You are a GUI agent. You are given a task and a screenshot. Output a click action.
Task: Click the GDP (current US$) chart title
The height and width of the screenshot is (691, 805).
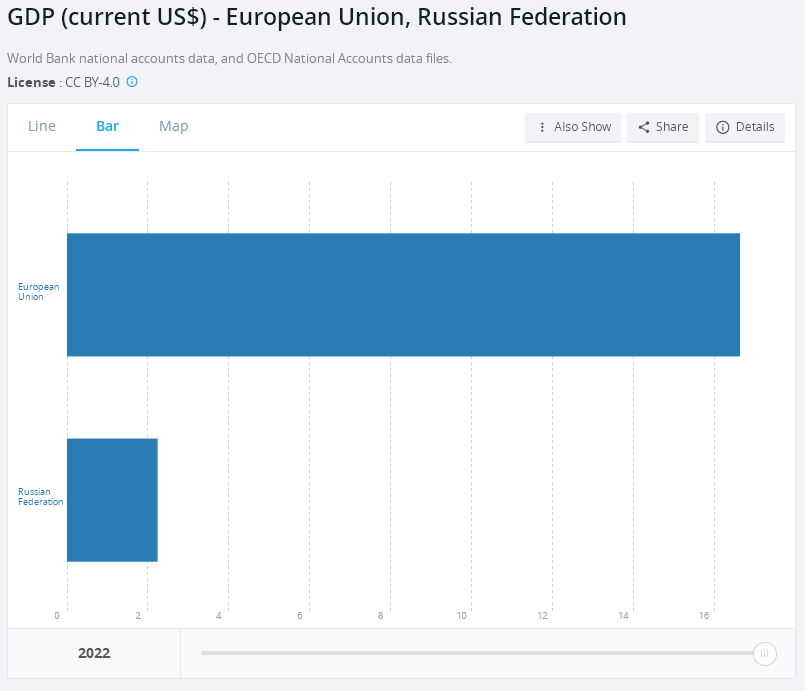coord(317,18)
